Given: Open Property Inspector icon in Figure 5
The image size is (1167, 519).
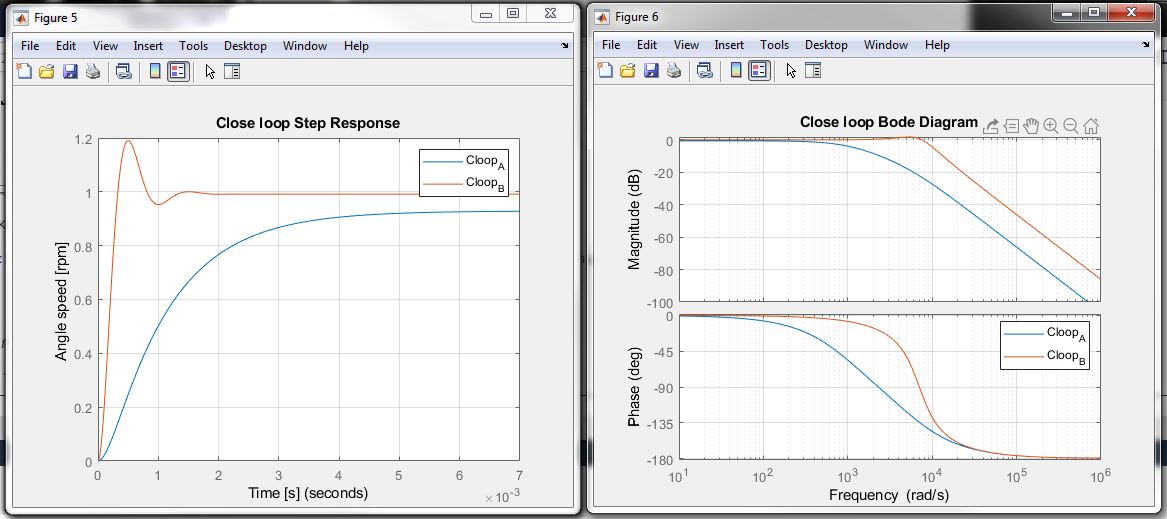Looking at the screenshot, I should coord(232,71).
